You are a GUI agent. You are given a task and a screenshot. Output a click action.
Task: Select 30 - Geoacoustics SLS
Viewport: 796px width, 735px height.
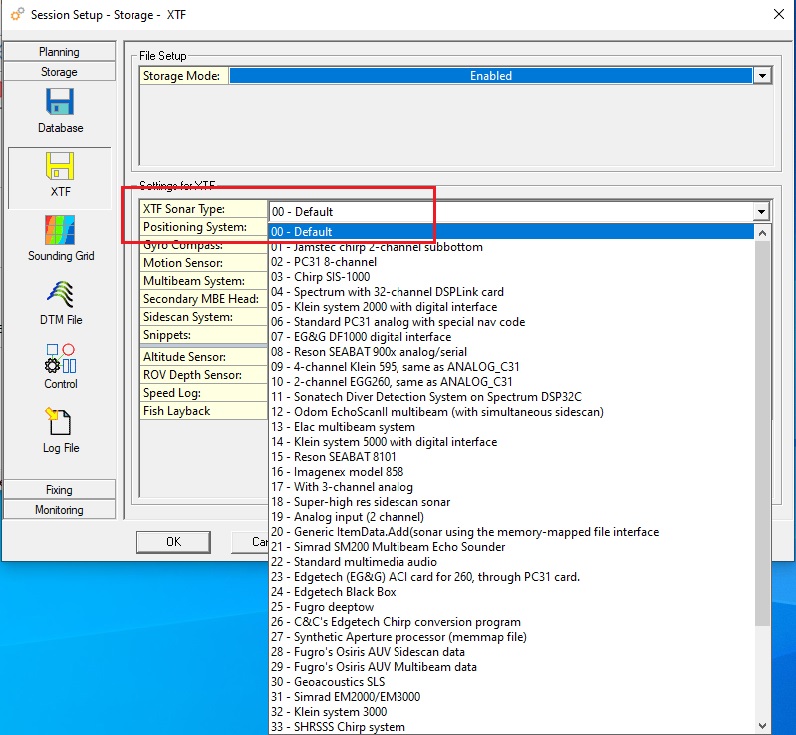pos(511,682)
